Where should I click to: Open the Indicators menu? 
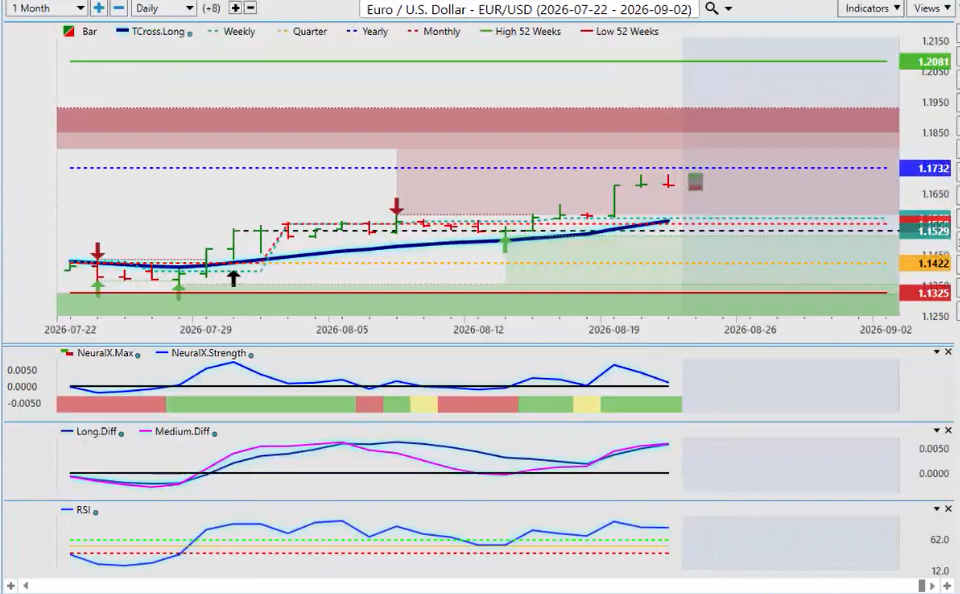tap(870, 8)
